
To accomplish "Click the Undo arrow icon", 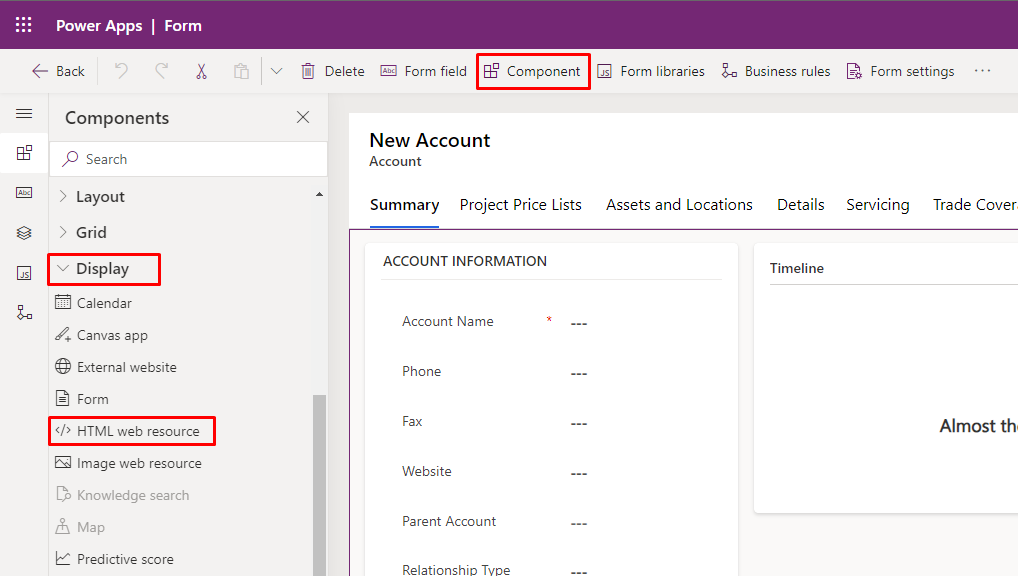I will 121,71.
